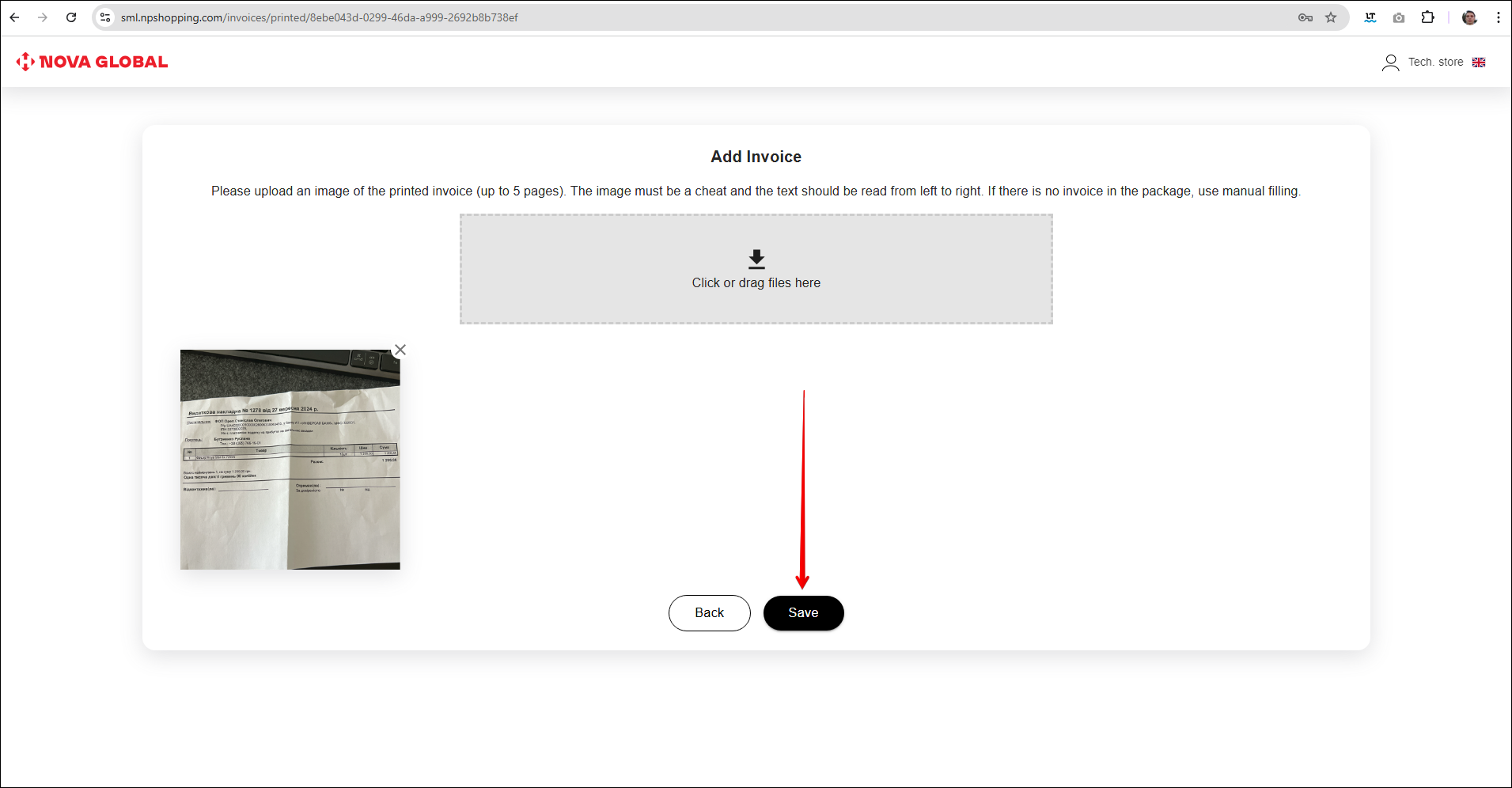Switch language via the UK flag

[1479, 63]
